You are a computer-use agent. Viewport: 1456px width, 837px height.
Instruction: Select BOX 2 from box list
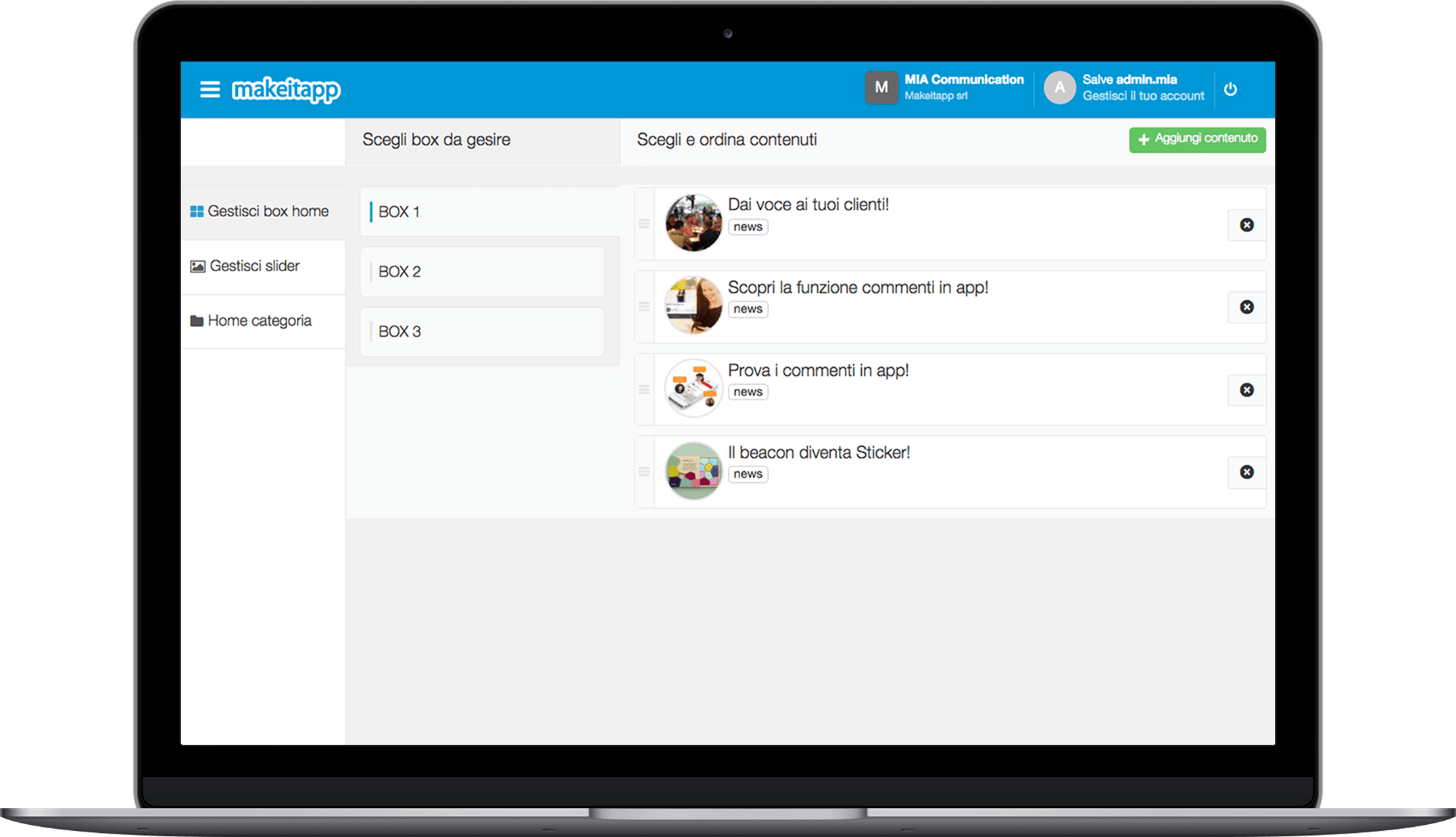(485, 272)
